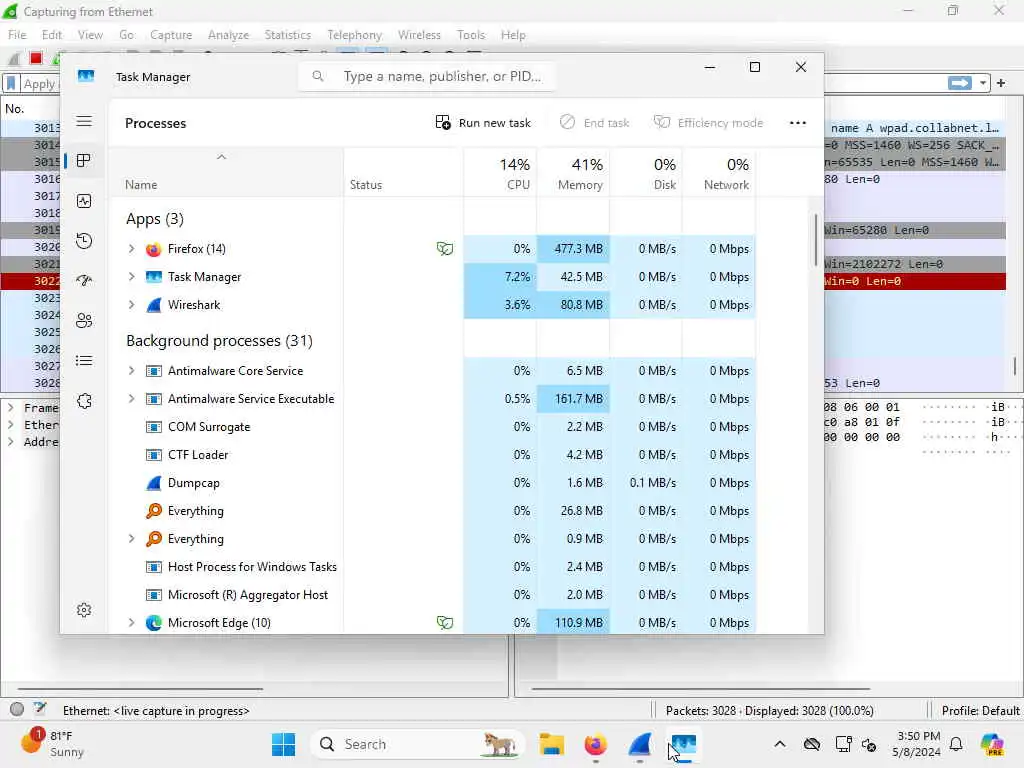The width and height of the screenshot is (1024, 768).
Task: Expand the Wireshark process row
Action: [x=131, y=305]
